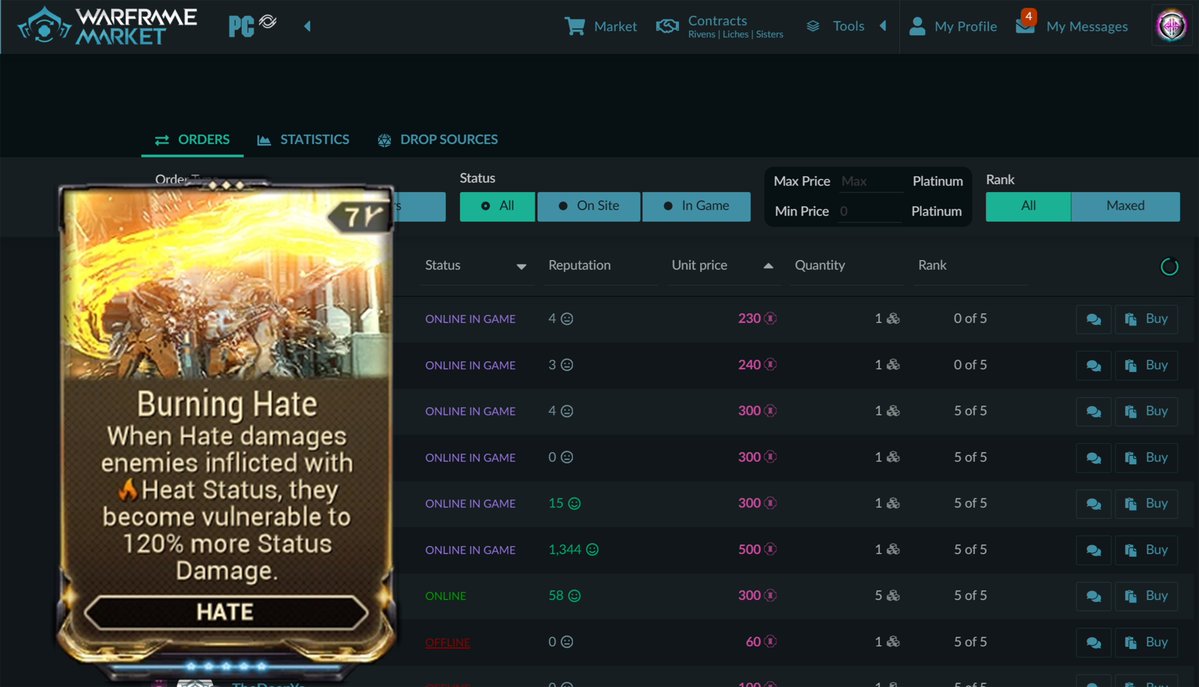The width and height of the screenshot is (1199, 687).
Task: Message the seller of the 60 platinum order
Action: [1093, 643]
